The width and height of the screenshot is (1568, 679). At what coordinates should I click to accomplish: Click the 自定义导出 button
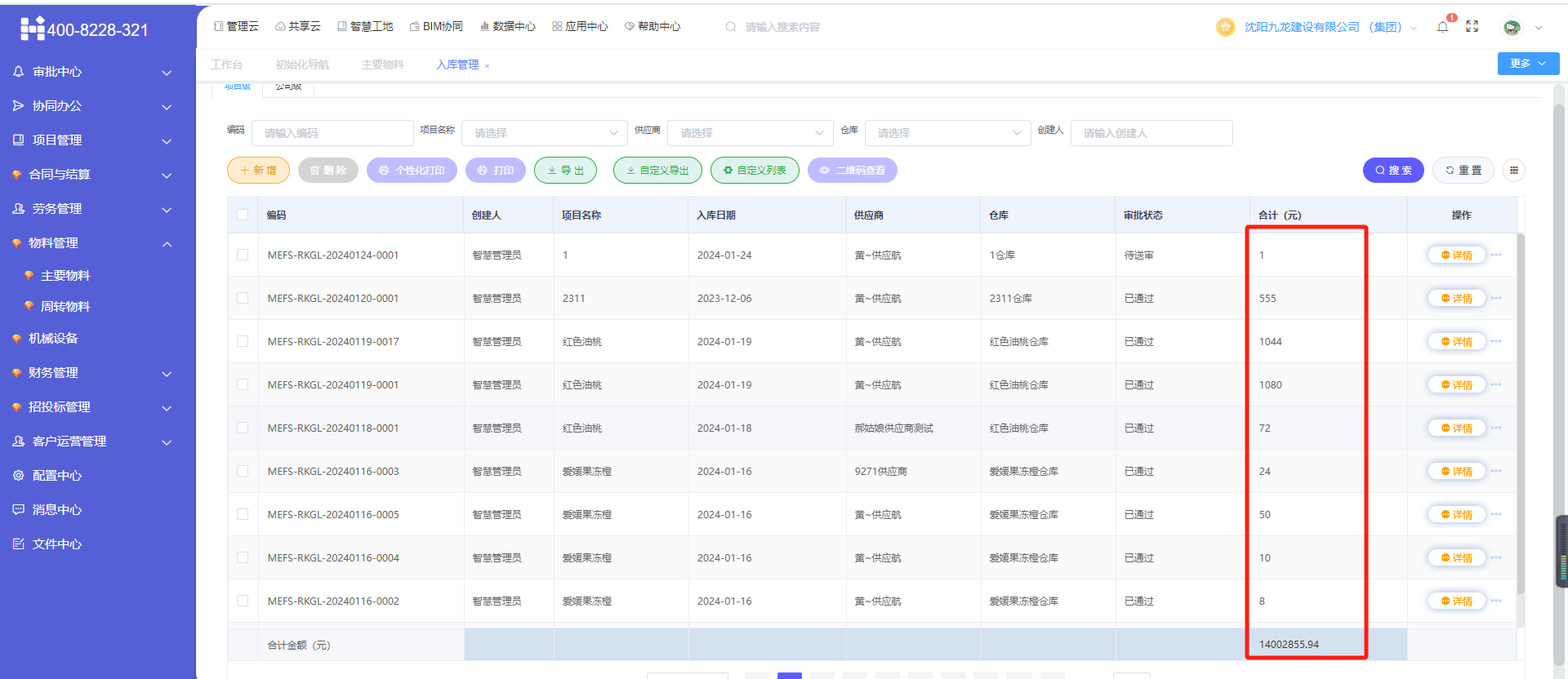coord(657,171)
